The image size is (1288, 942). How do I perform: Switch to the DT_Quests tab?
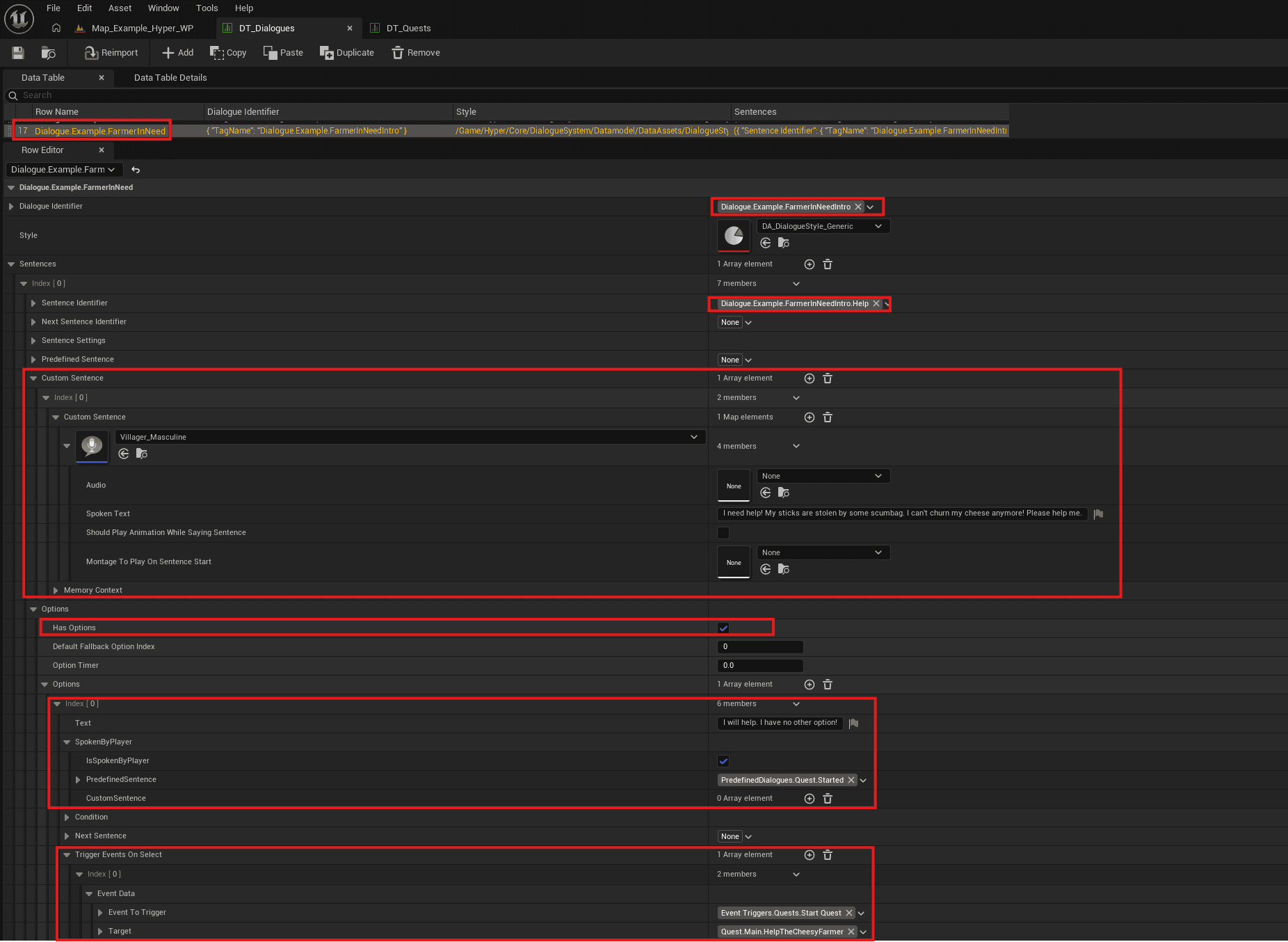tap(408, 29)
